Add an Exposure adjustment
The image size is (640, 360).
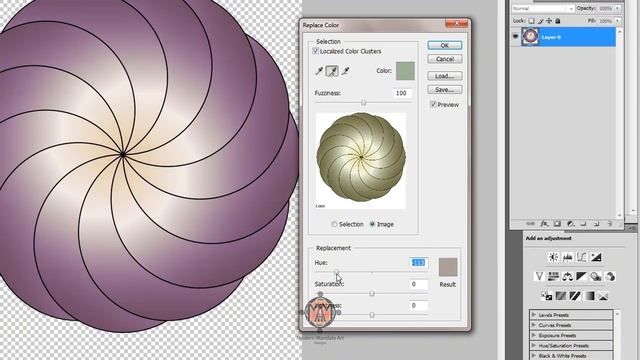click(x=596, y=257)
